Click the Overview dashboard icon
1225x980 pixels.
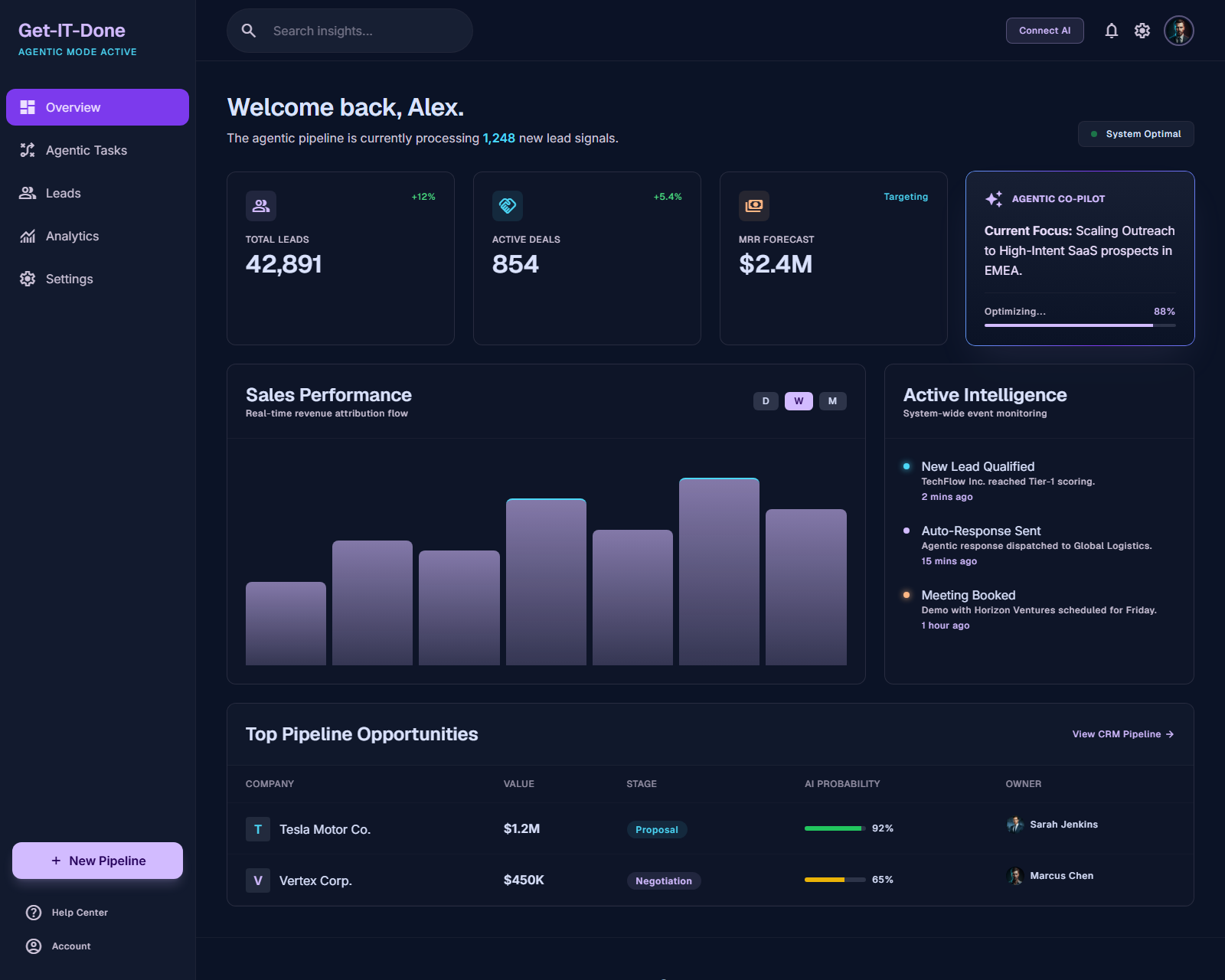(28, 107)
